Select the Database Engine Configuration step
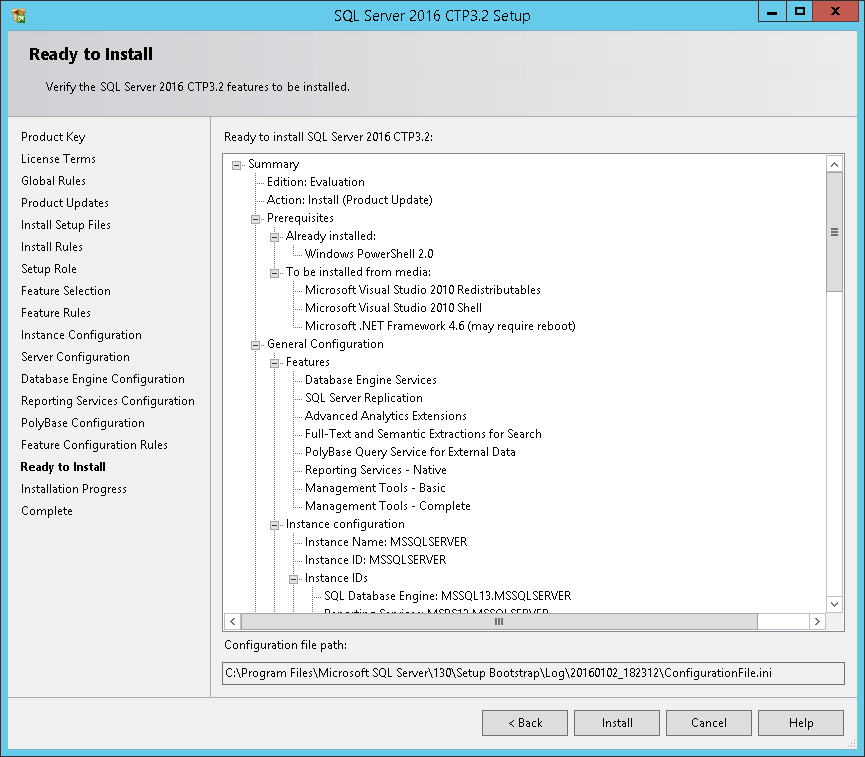This screenshot has width=865, height=757. pos(103,379)
